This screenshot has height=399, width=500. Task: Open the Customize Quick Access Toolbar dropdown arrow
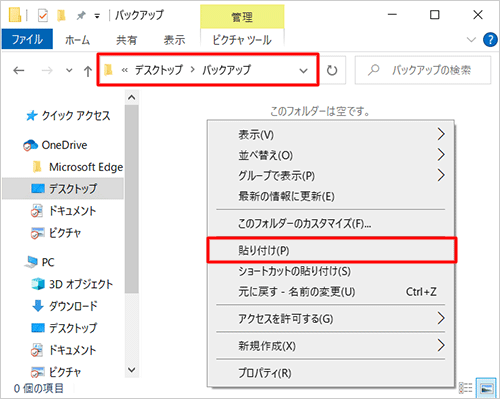coord(97,16)
